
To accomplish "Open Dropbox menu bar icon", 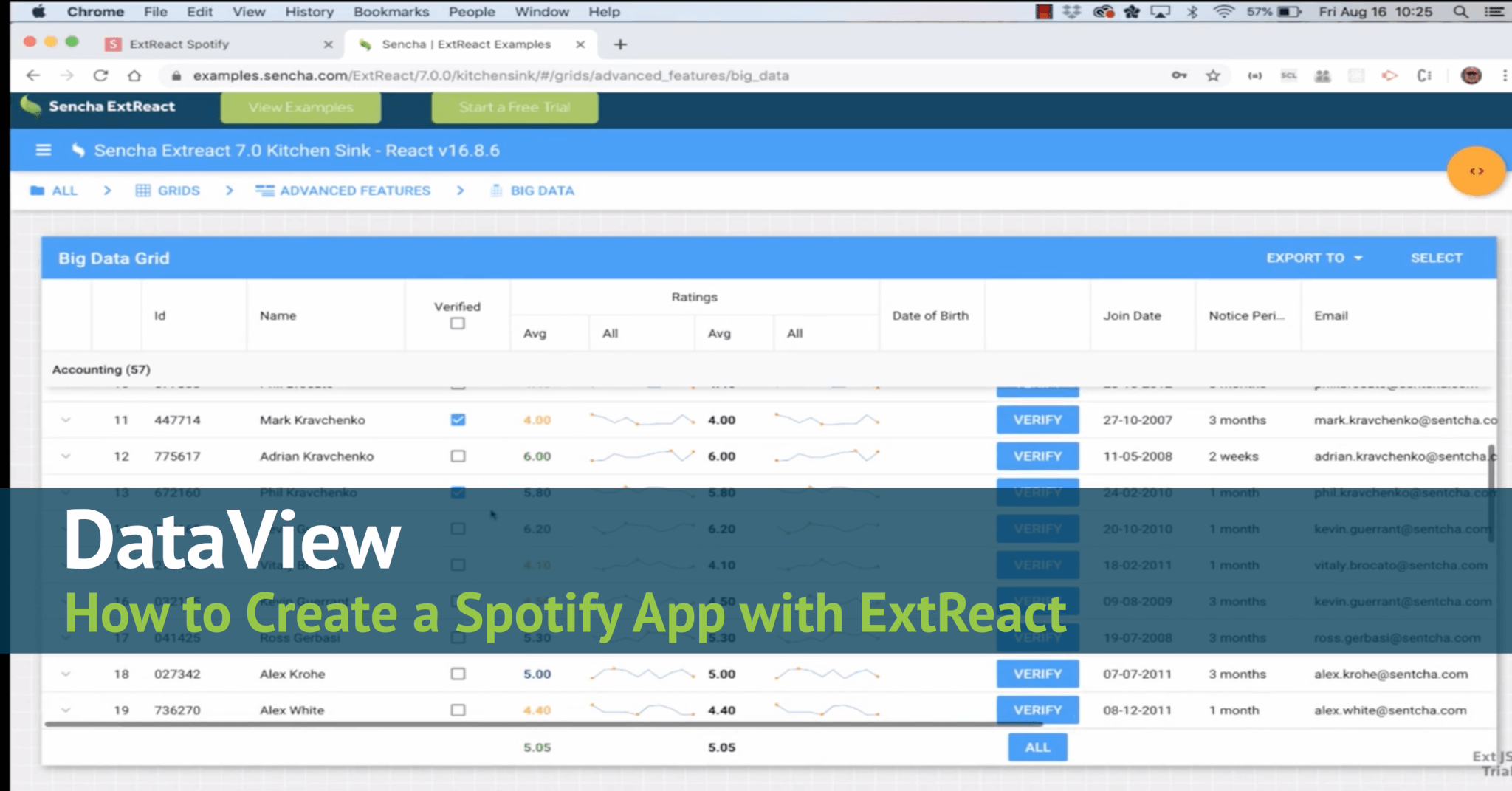I will (1072, 12).
